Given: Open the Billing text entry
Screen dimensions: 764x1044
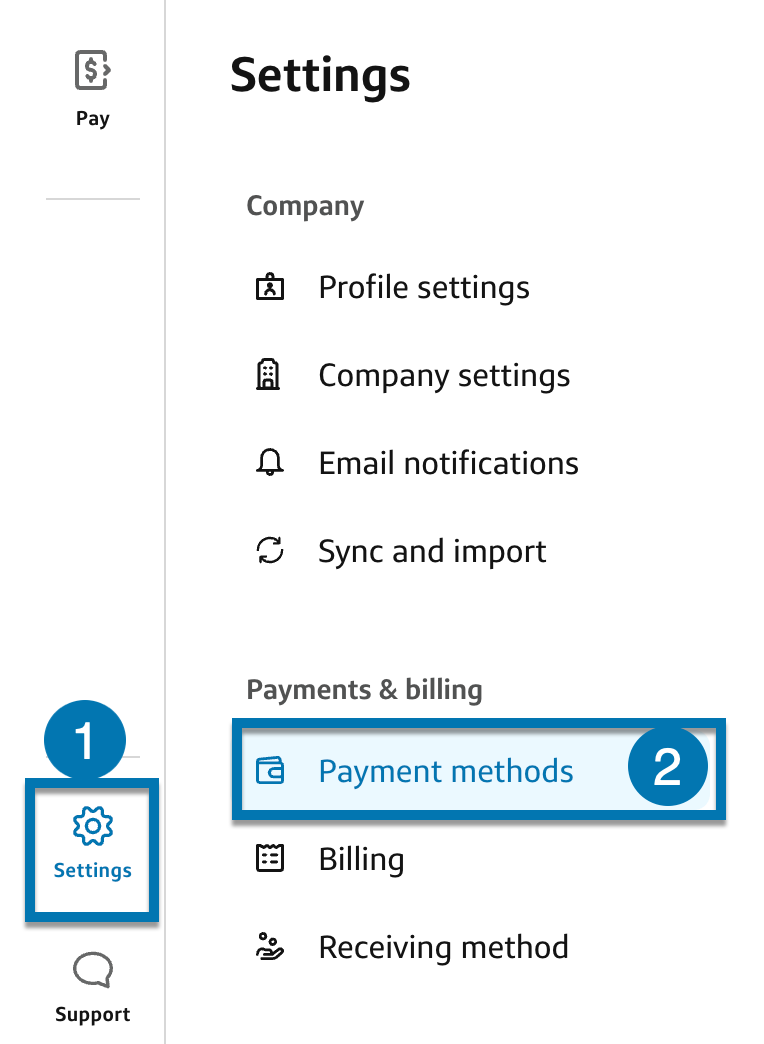Looking at the screenshot, I should pos(361,859).
